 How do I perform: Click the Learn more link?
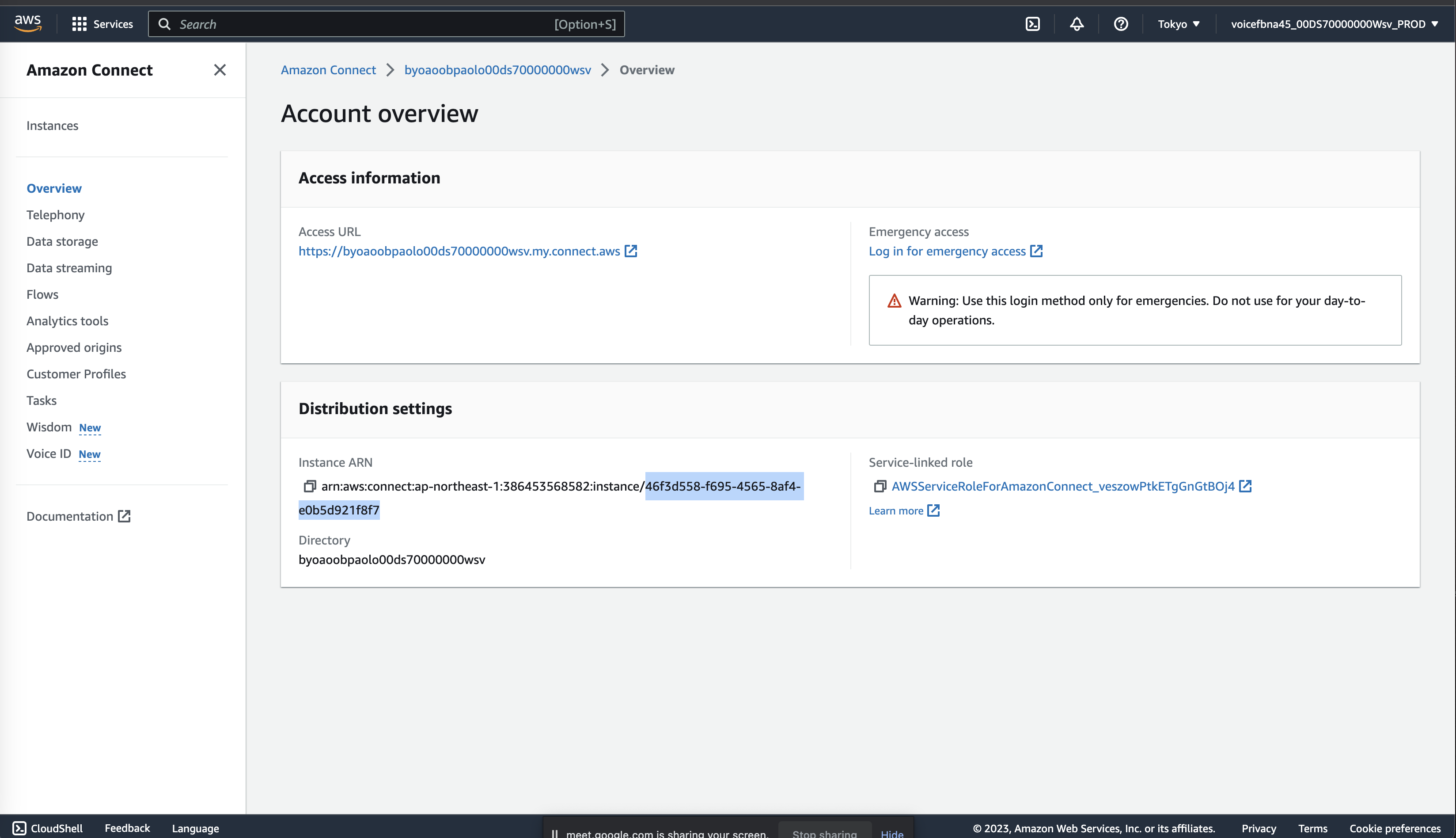(x=896, y=510)
